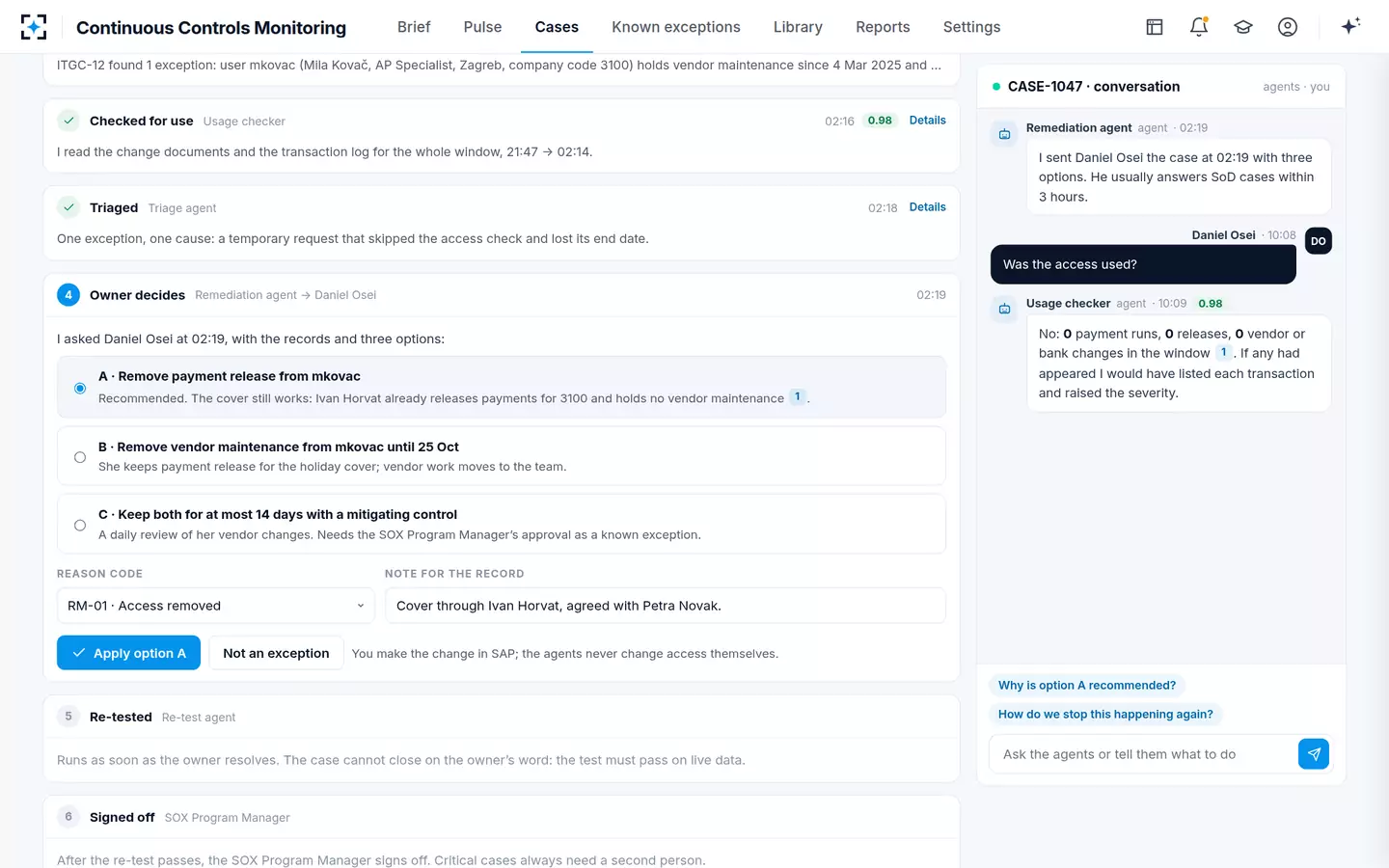This screenshot has width=1389, height=868.
Task: Click Daniel Osei's "Was the access used?" message
Action: (1143, 264)
